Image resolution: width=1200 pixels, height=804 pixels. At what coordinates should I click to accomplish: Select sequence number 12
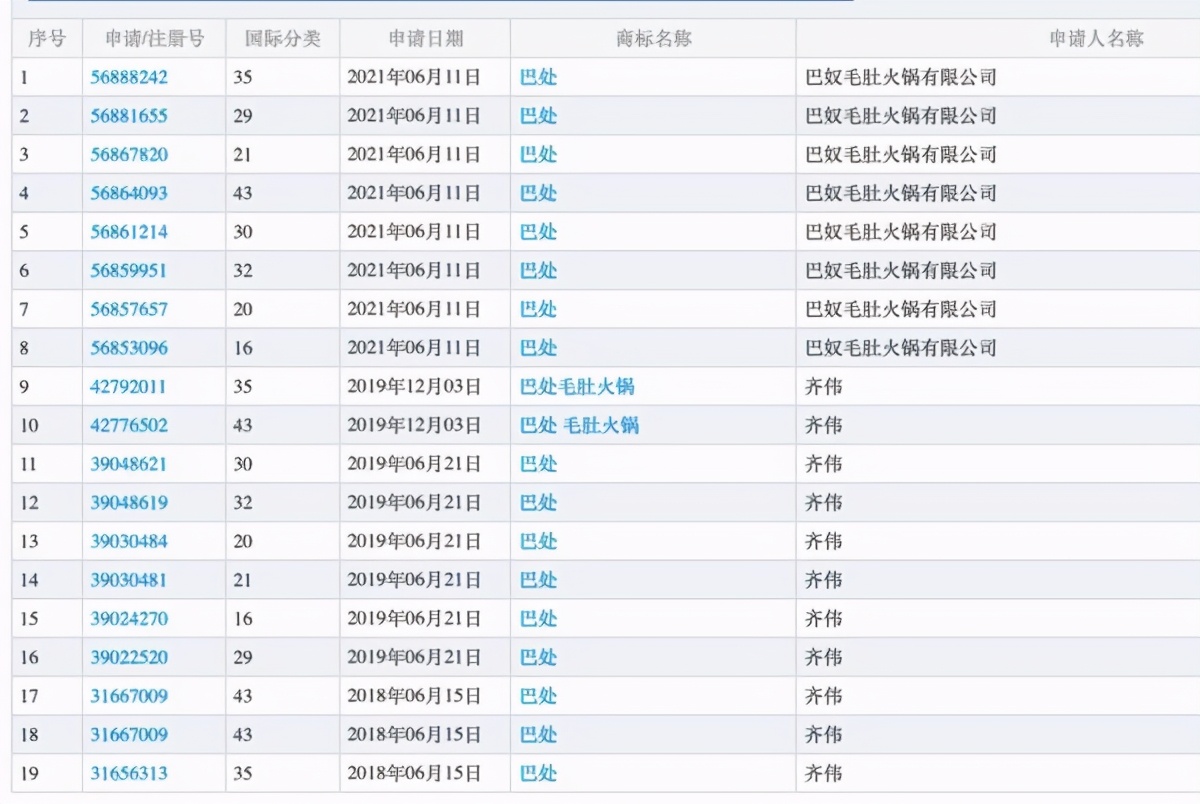(x=29, y=502)
